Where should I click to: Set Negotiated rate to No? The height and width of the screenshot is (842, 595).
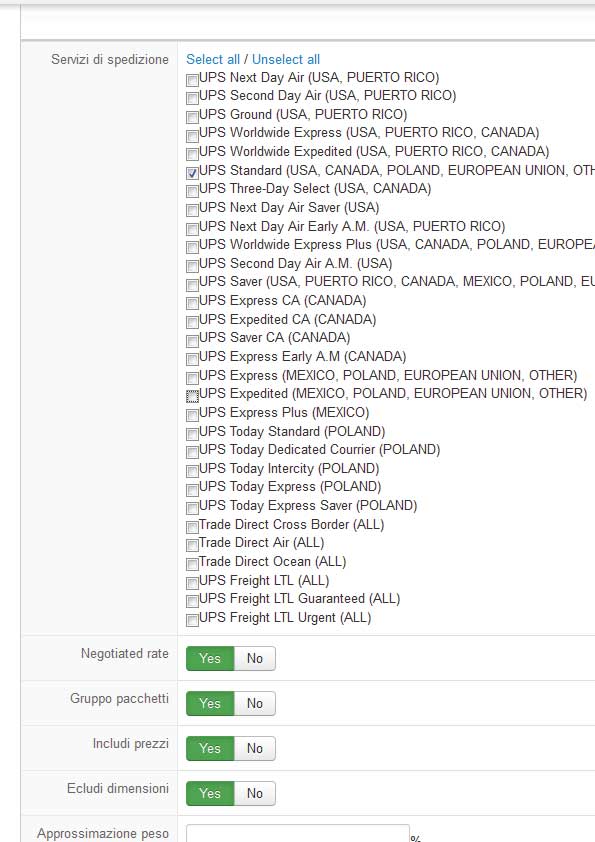pyautogui.click(x=255, y=658)
